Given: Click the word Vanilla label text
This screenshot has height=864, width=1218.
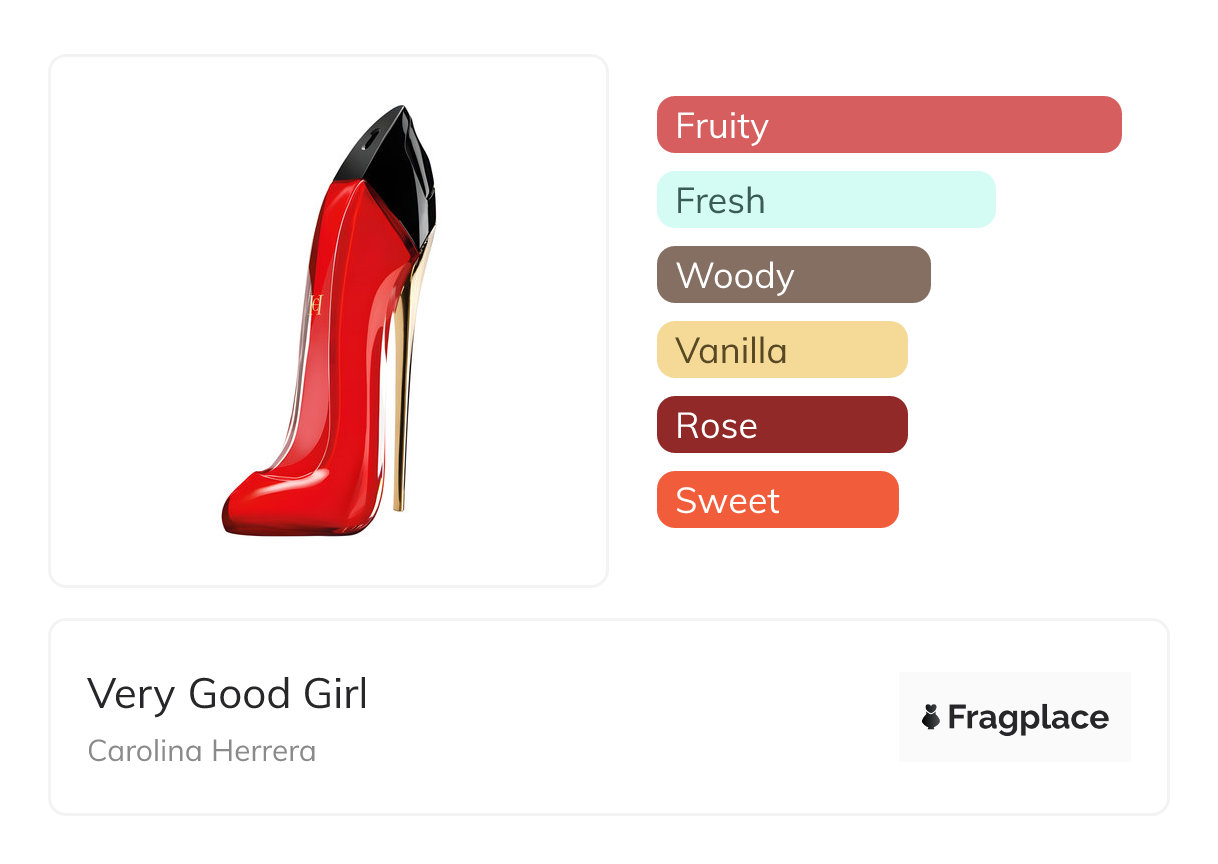Looking at the screenshot, I should click(x=731, y=351).
